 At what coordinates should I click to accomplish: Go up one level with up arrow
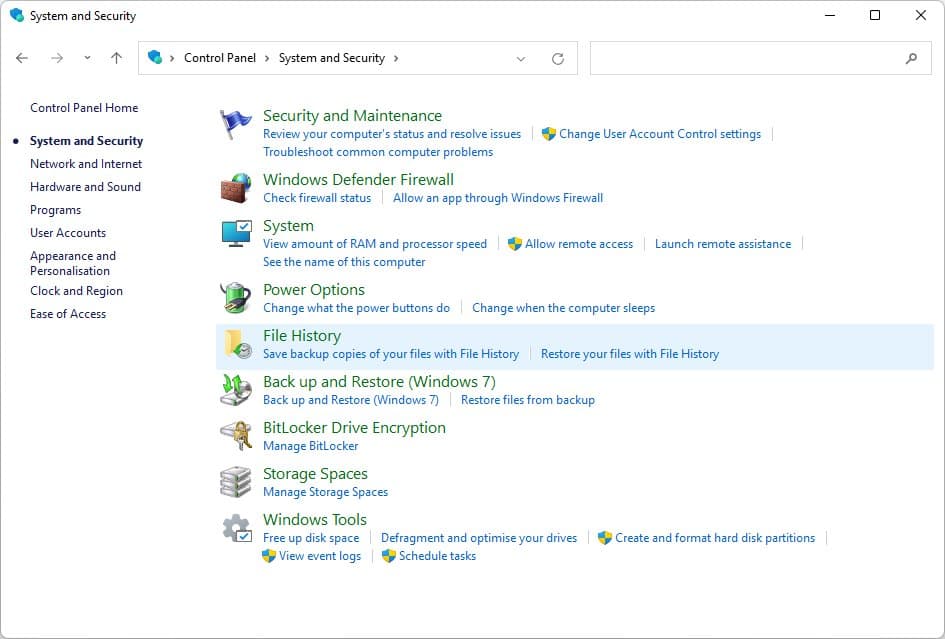(x=116, y=58)
